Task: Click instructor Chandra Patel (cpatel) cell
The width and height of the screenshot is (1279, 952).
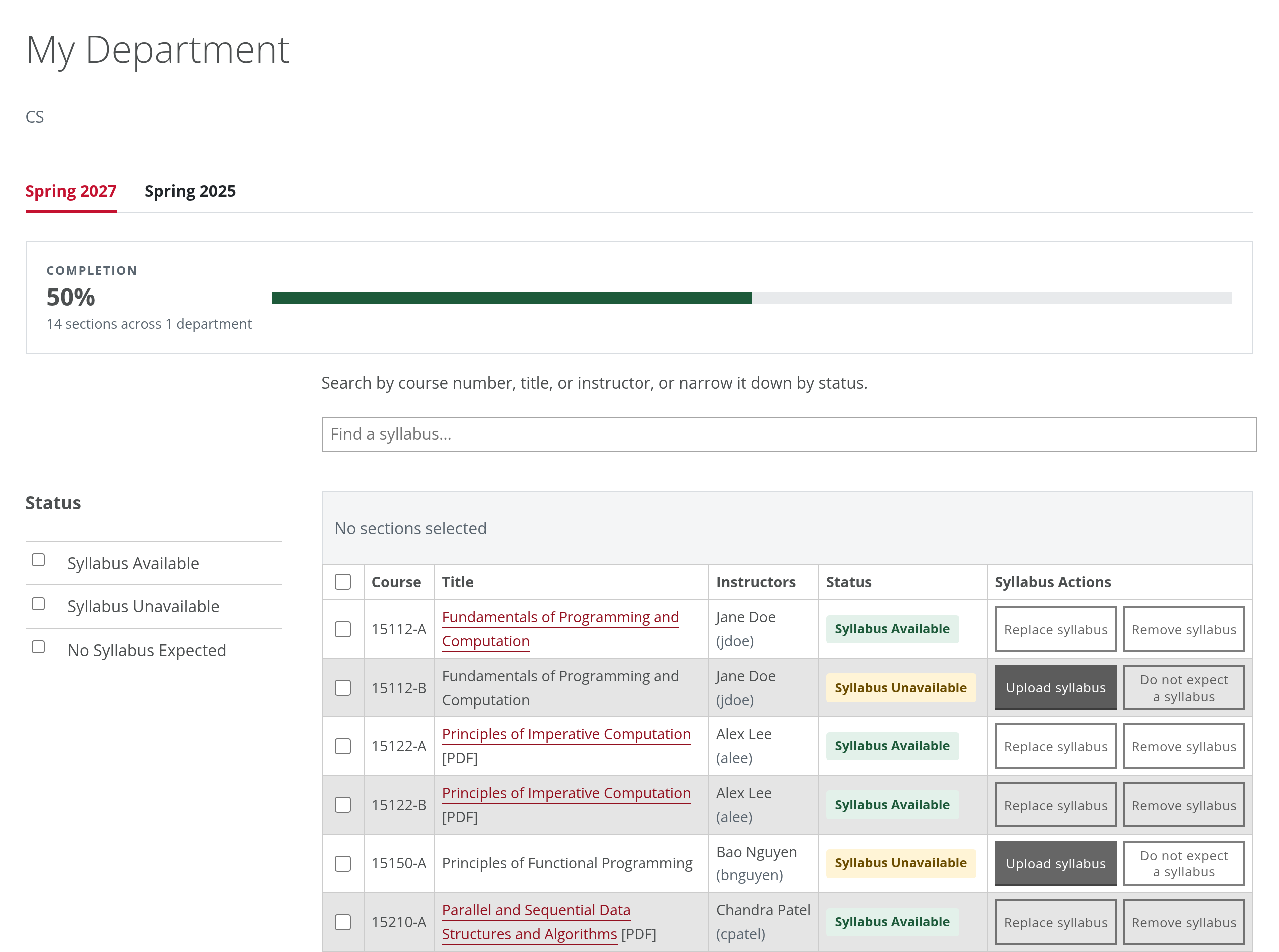Action: (763, 922)
